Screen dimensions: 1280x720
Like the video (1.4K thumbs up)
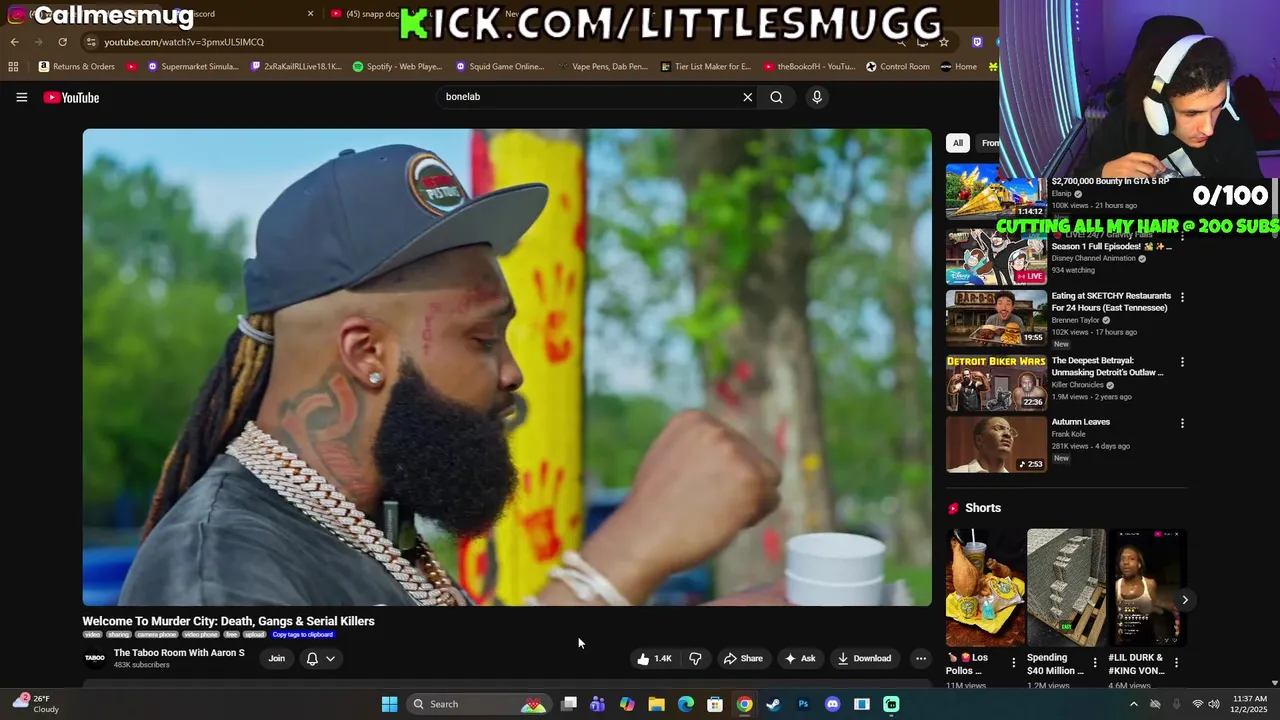(654, 658)
